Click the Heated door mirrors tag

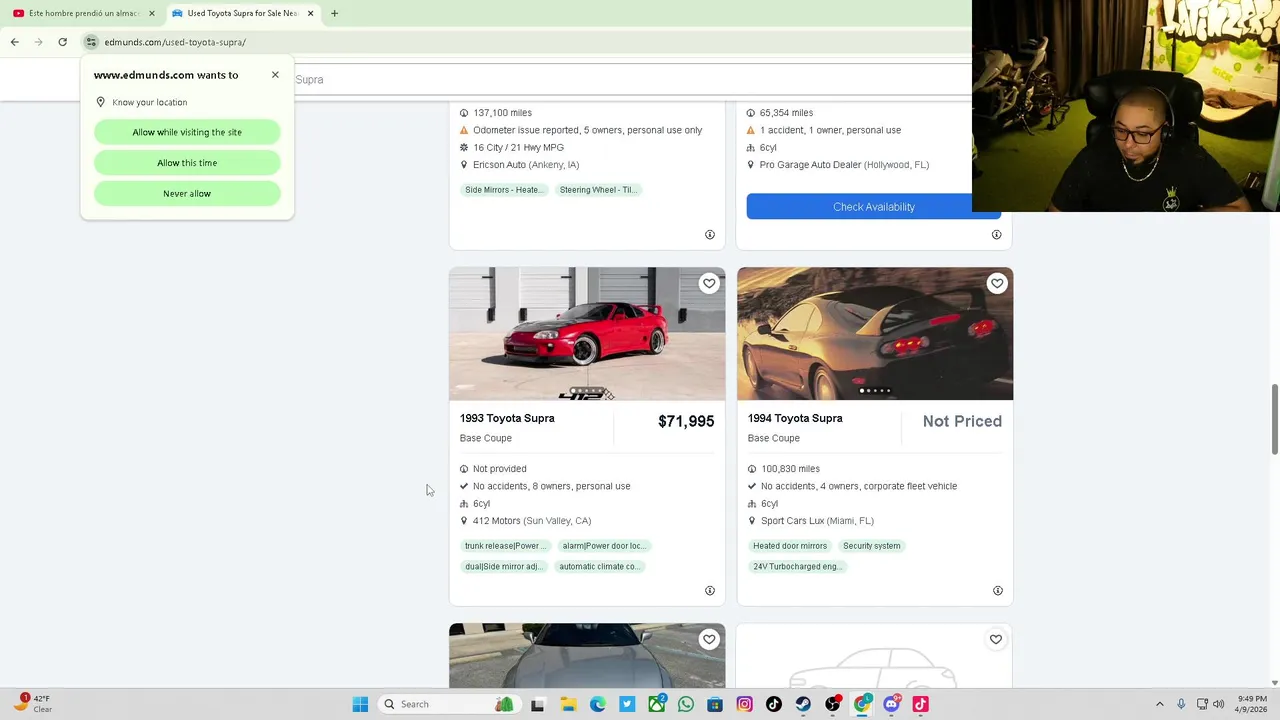[x=790, y=546]
